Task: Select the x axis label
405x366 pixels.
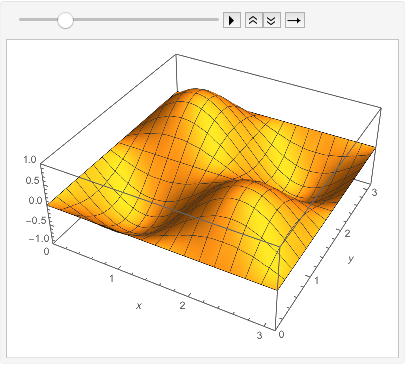Action: (139, 305)
